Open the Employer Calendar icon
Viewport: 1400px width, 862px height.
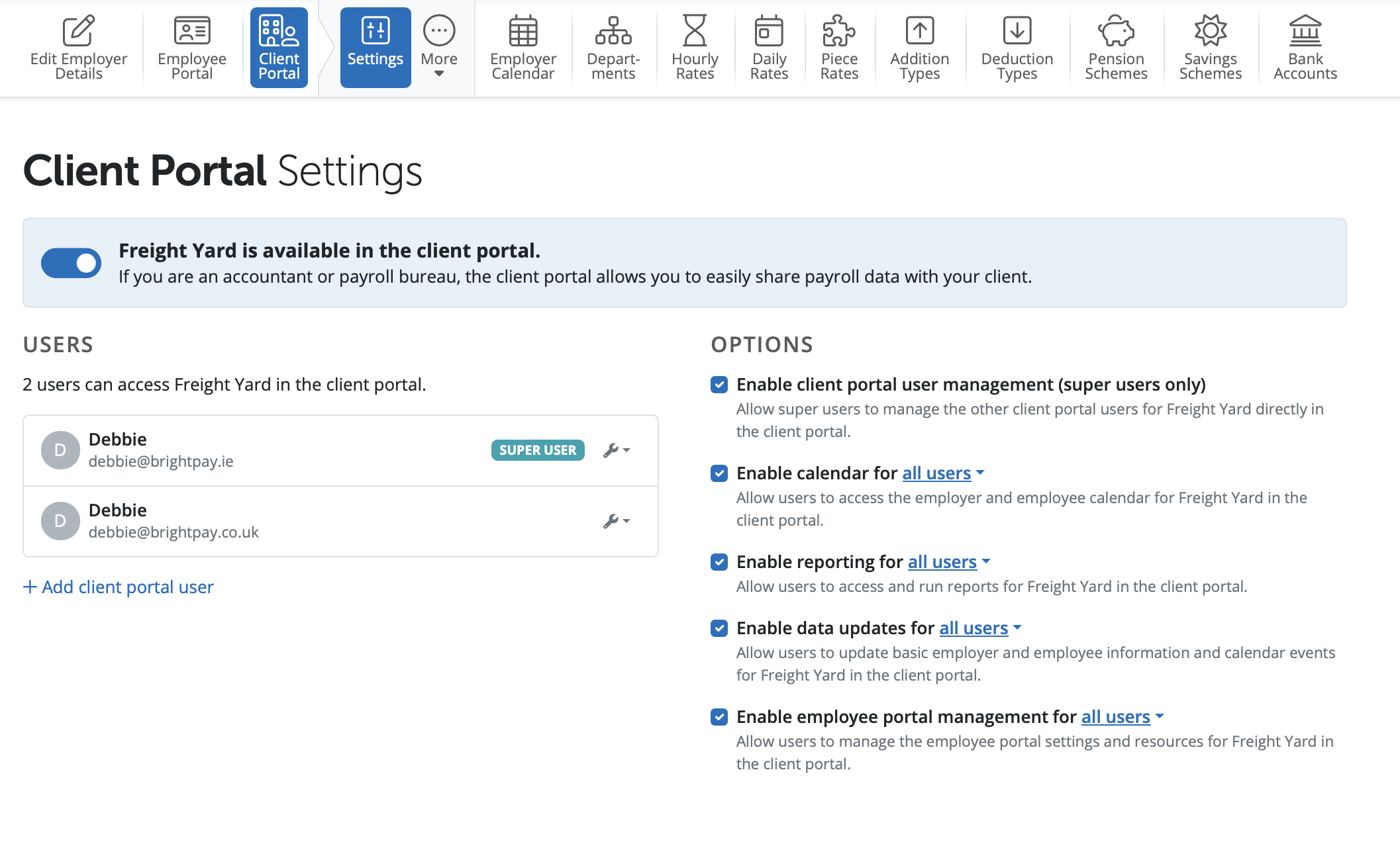pos(523,31)
